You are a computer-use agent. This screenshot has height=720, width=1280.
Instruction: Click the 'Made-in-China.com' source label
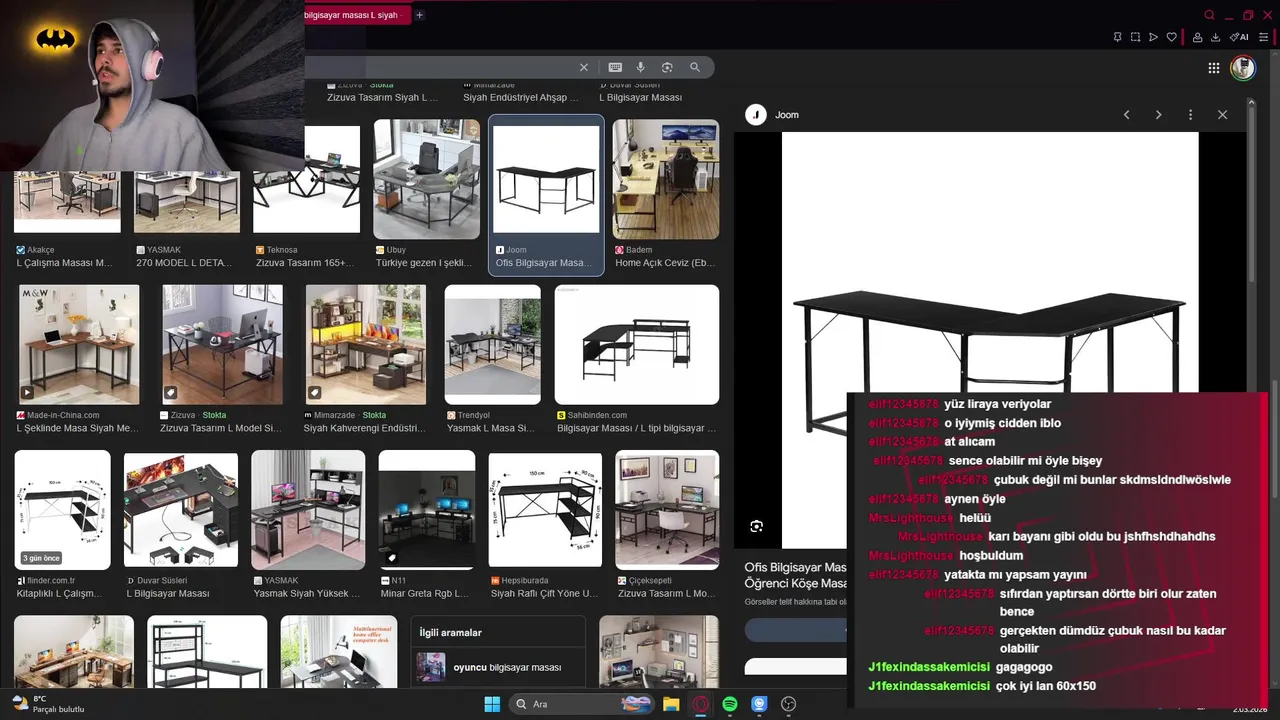[x=63, y=415]
